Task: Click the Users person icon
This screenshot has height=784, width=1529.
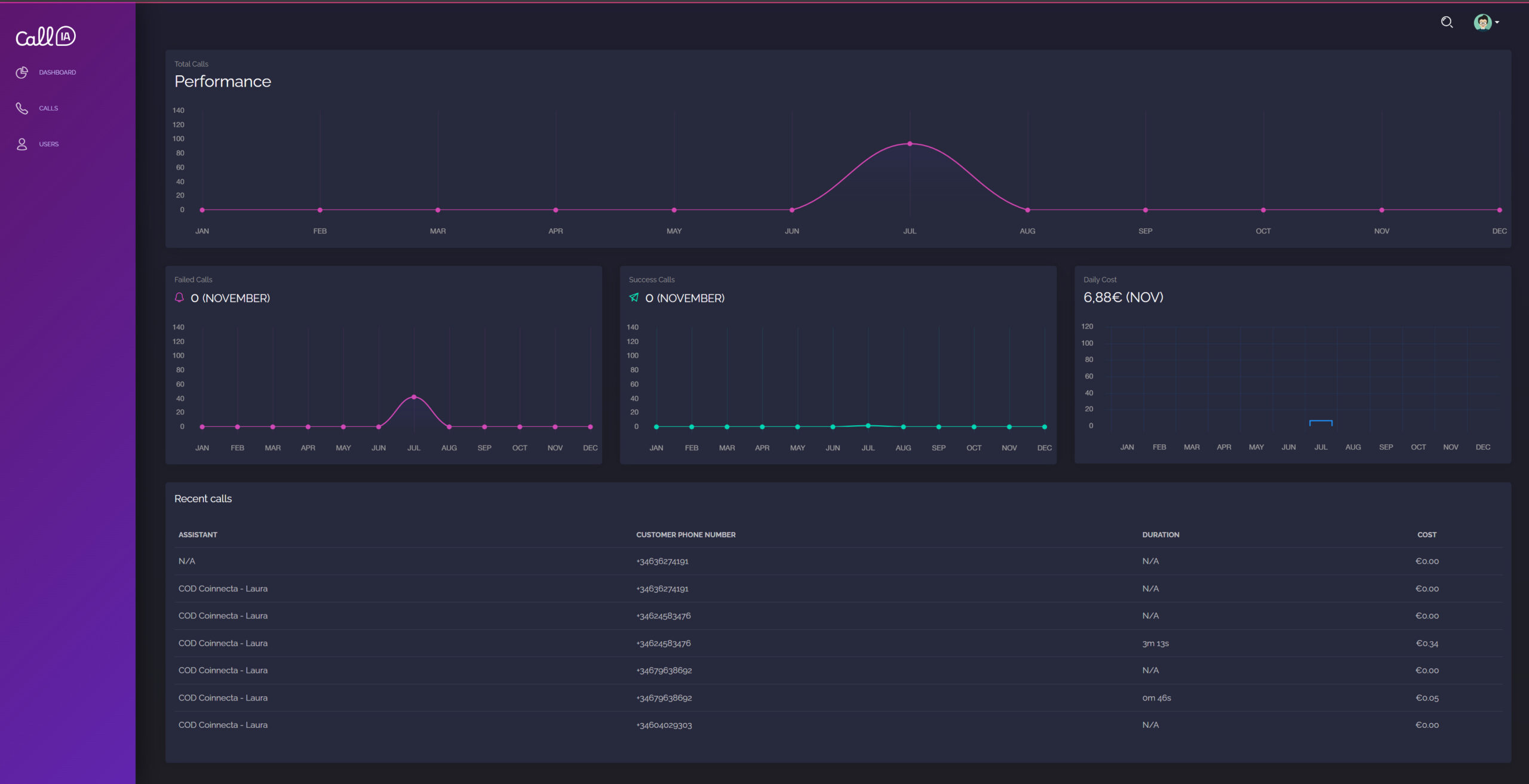Action: (22, 144)
